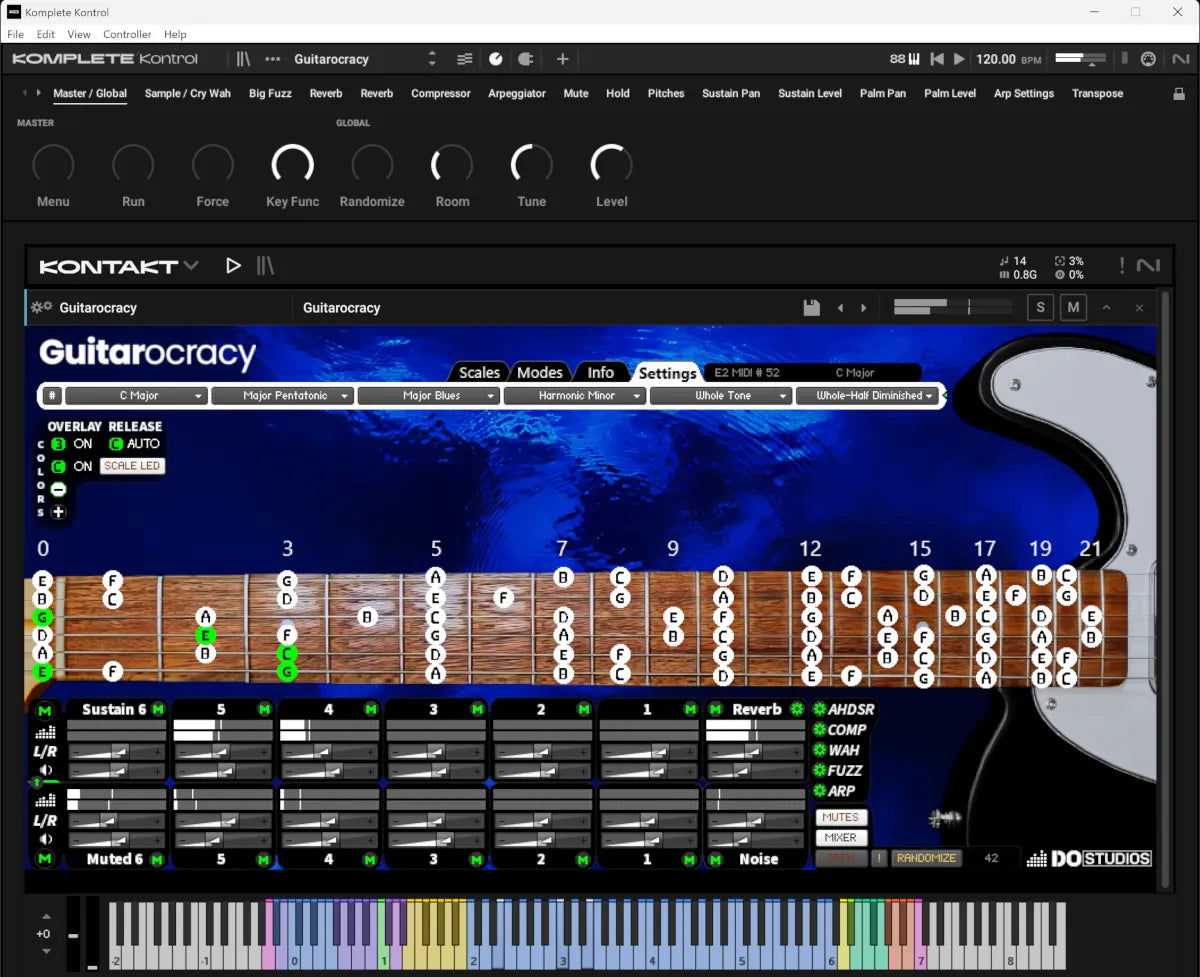Go to previous snapshot with left arrow

click(840, 308)
